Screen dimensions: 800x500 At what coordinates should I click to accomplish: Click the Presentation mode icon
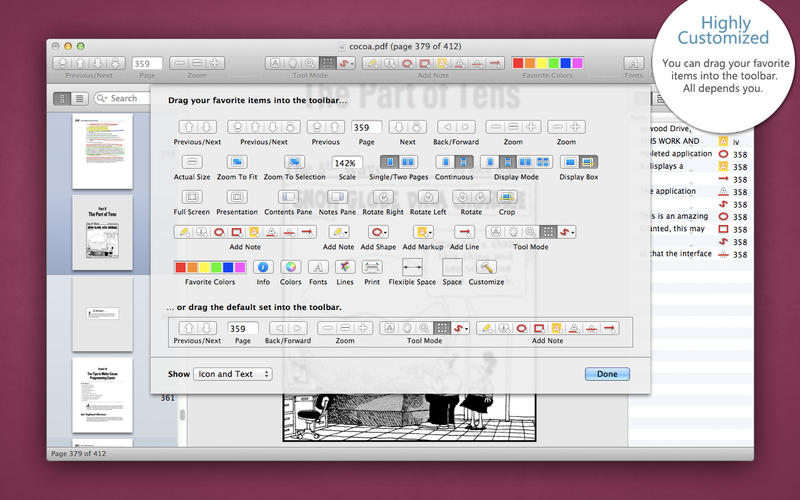click(237, 197)
